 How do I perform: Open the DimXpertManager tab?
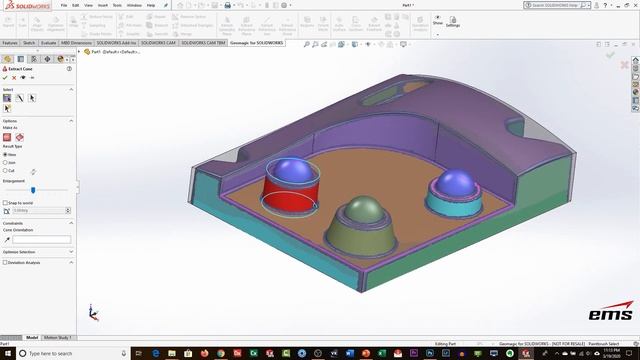pos(47,59)
